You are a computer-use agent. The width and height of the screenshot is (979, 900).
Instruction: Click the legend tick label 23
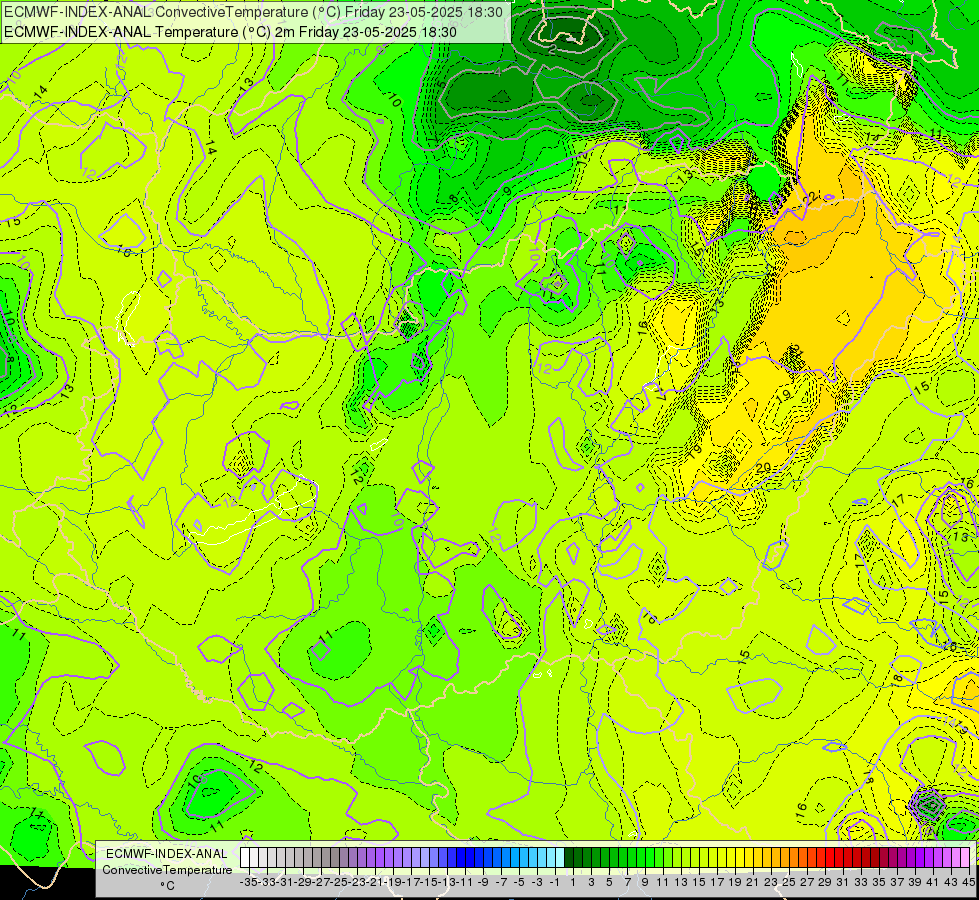point(771,883)
